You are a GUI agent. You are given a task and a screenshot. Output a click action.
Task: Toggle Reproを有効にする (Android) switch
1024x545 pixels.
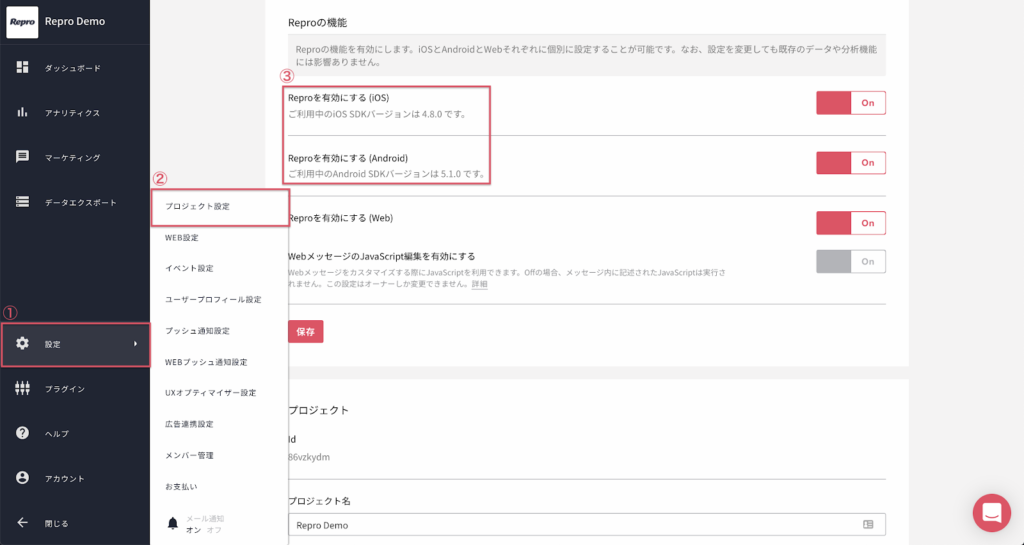pos(850,163)
